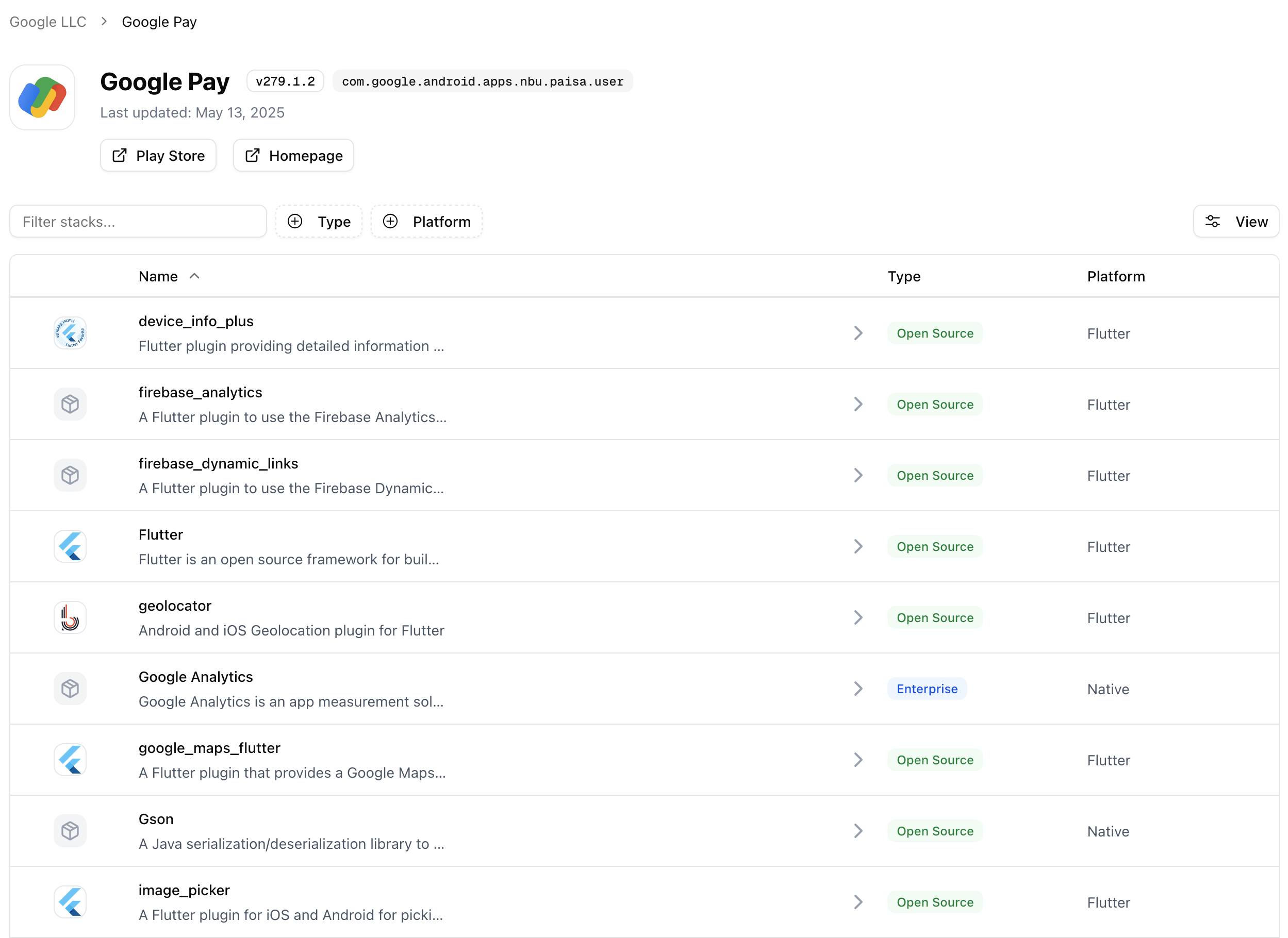
Task: Click the image_picker Flutter icon
Action: click(x=70, y=902)
